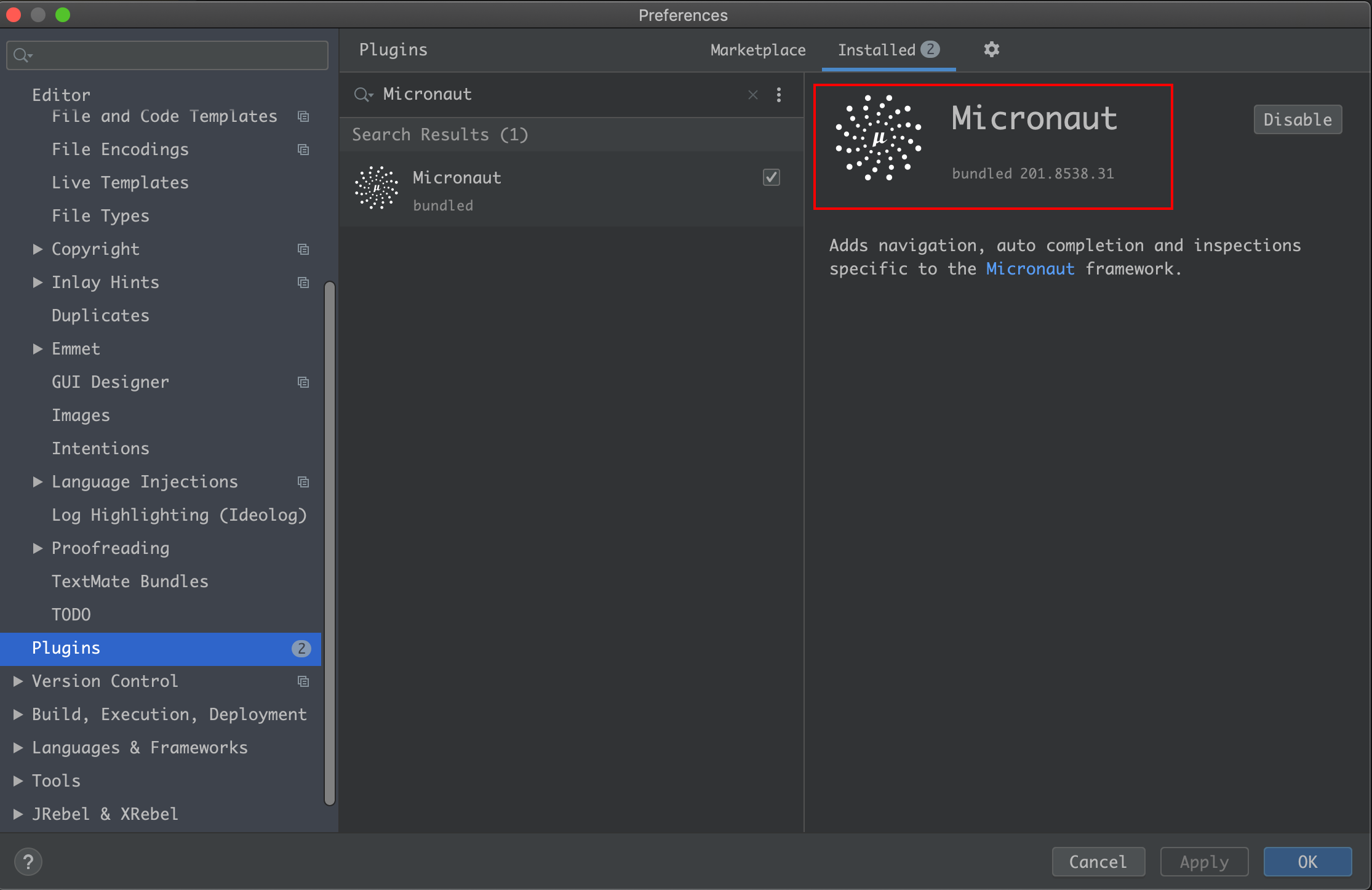
Task: Expand the Proofreading settings node
Action: pyautogui.click(x=38, y=548)
